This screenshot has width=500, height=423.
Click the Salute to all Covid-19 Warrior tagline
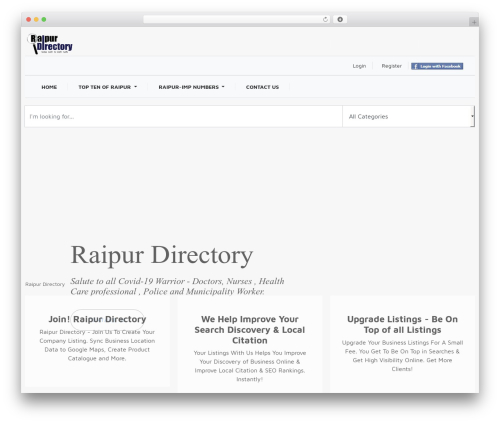tap(177, 286)
